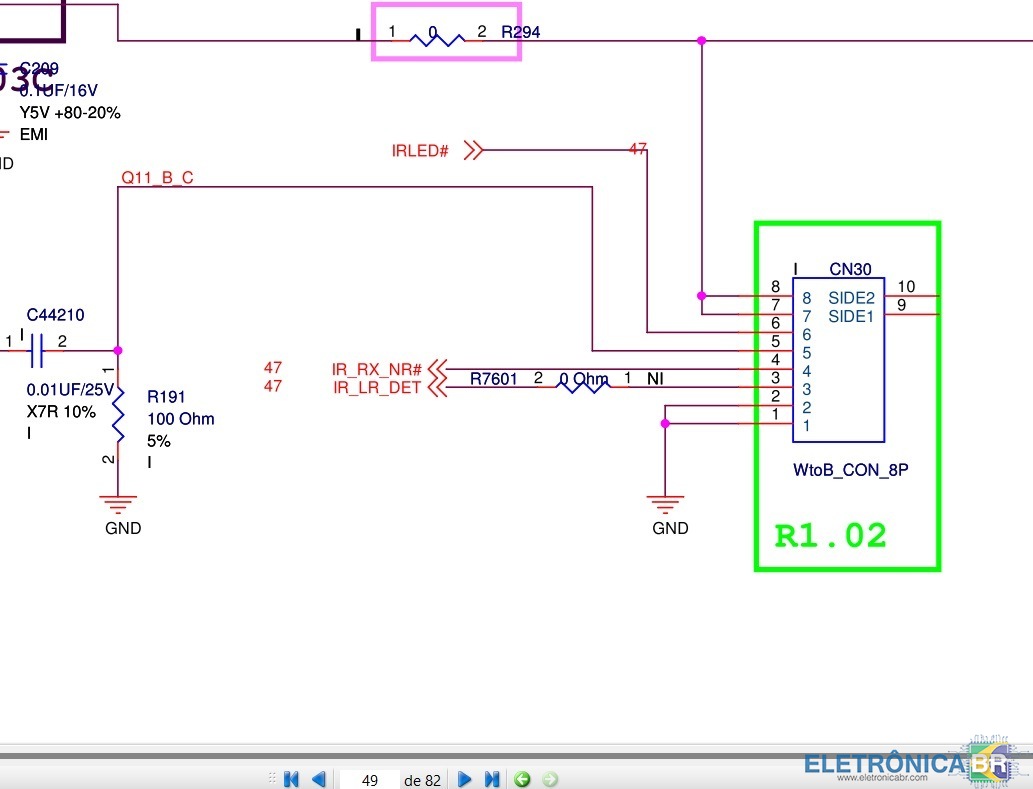Select the R294 resistor in the pink box
The height and width of the screenshot is (789, 1033).
click(x=437, y=39)
